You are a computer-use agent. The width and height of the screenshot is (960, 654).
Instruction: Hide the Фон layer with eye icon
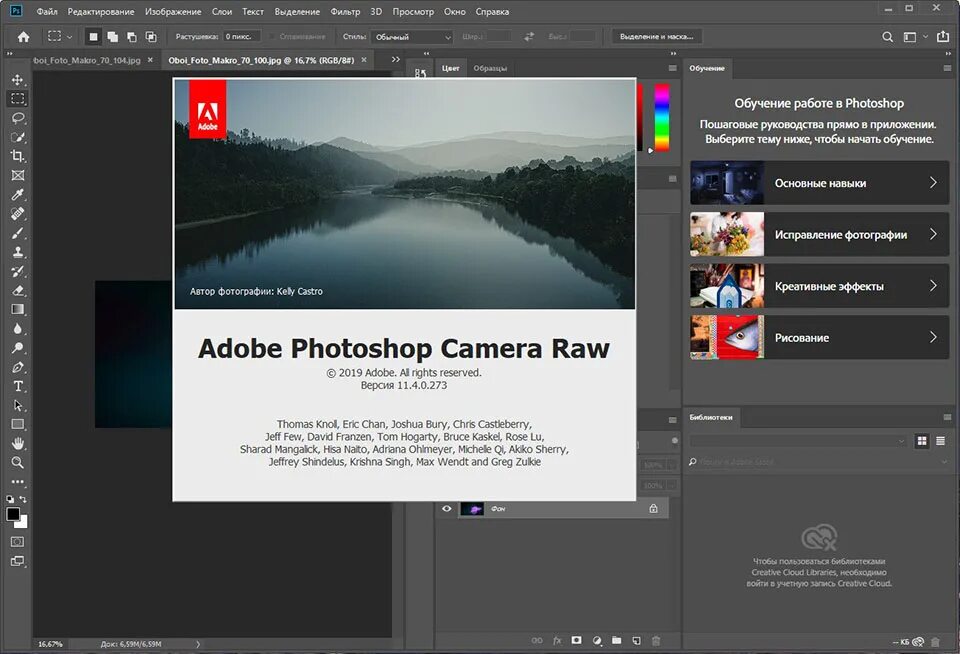coord(446,508)
